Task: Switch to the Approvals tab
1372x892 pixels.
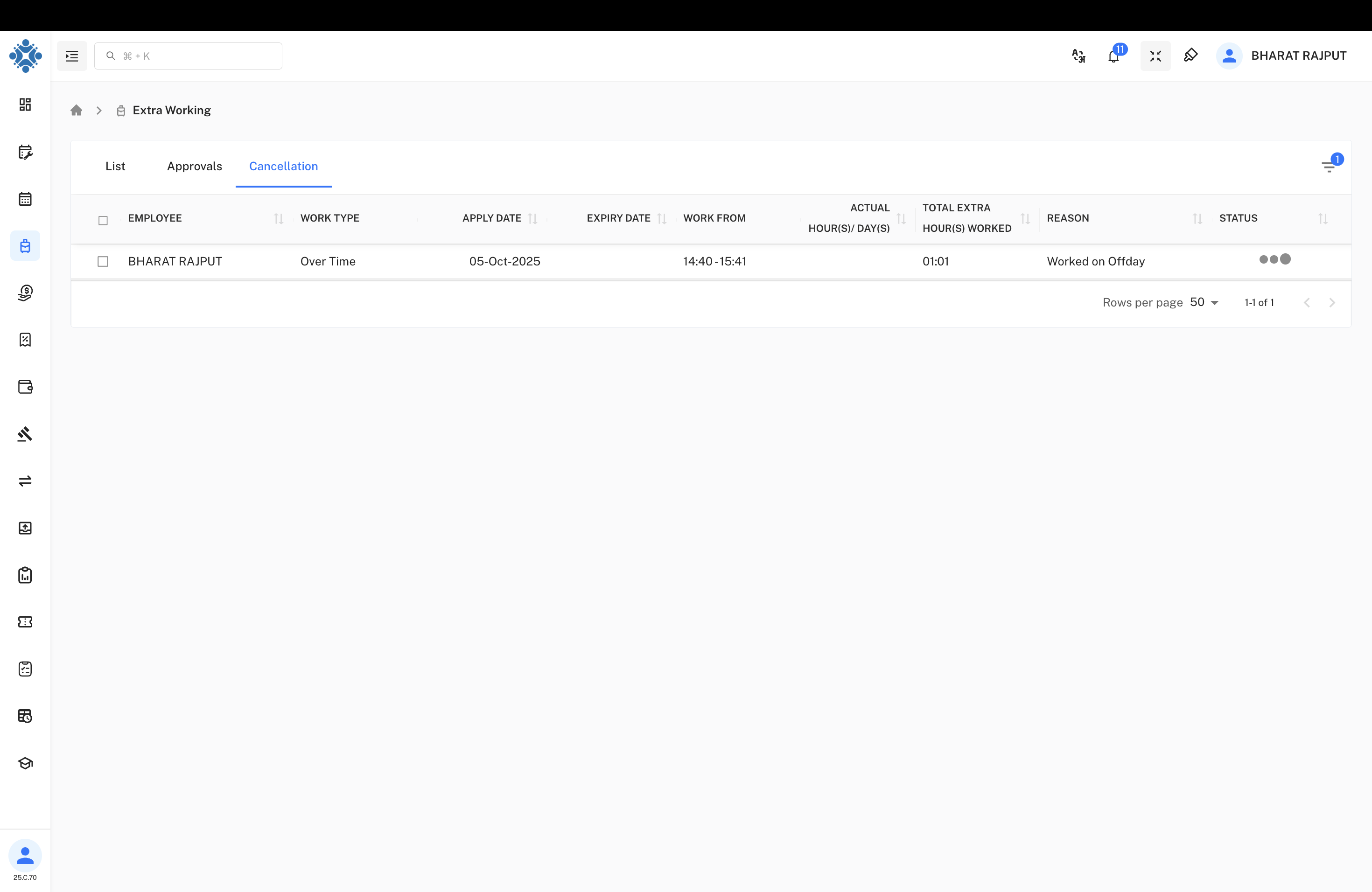Action: (194, 166)
